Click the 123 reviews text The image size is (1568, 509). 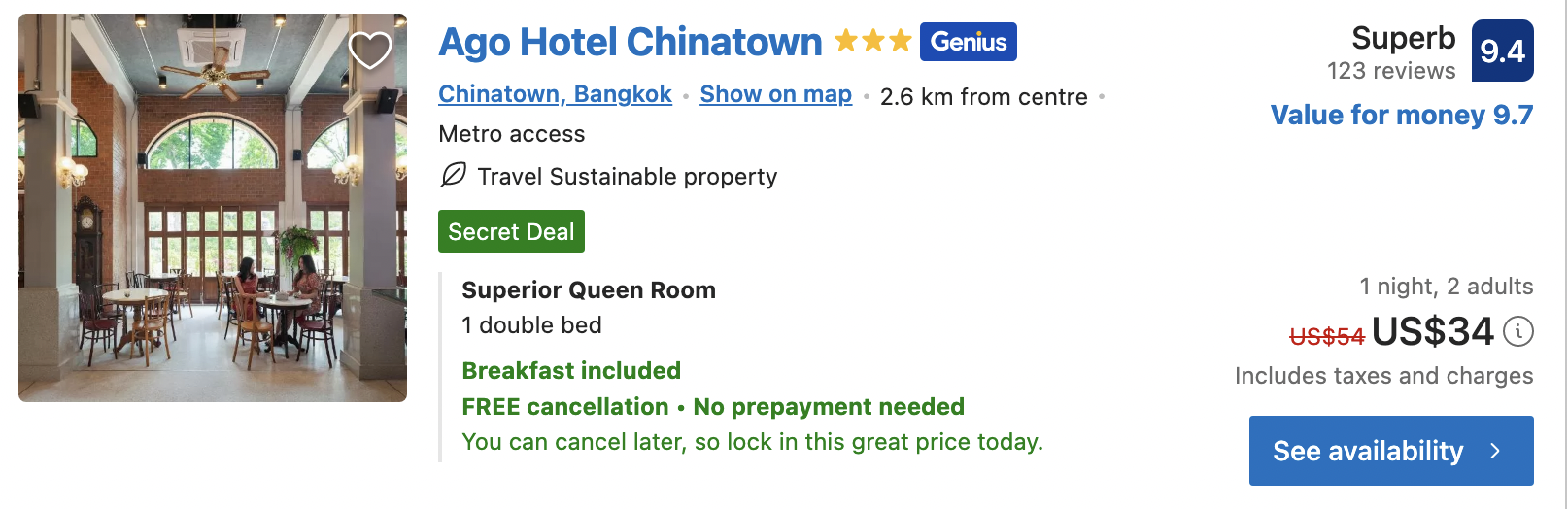1391,71
